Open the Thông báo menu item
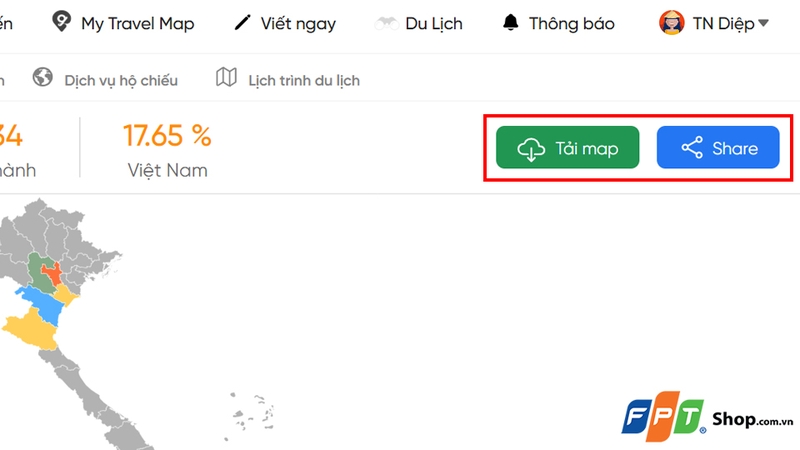The height and width of the screenshot is (450, 800). 572,23
